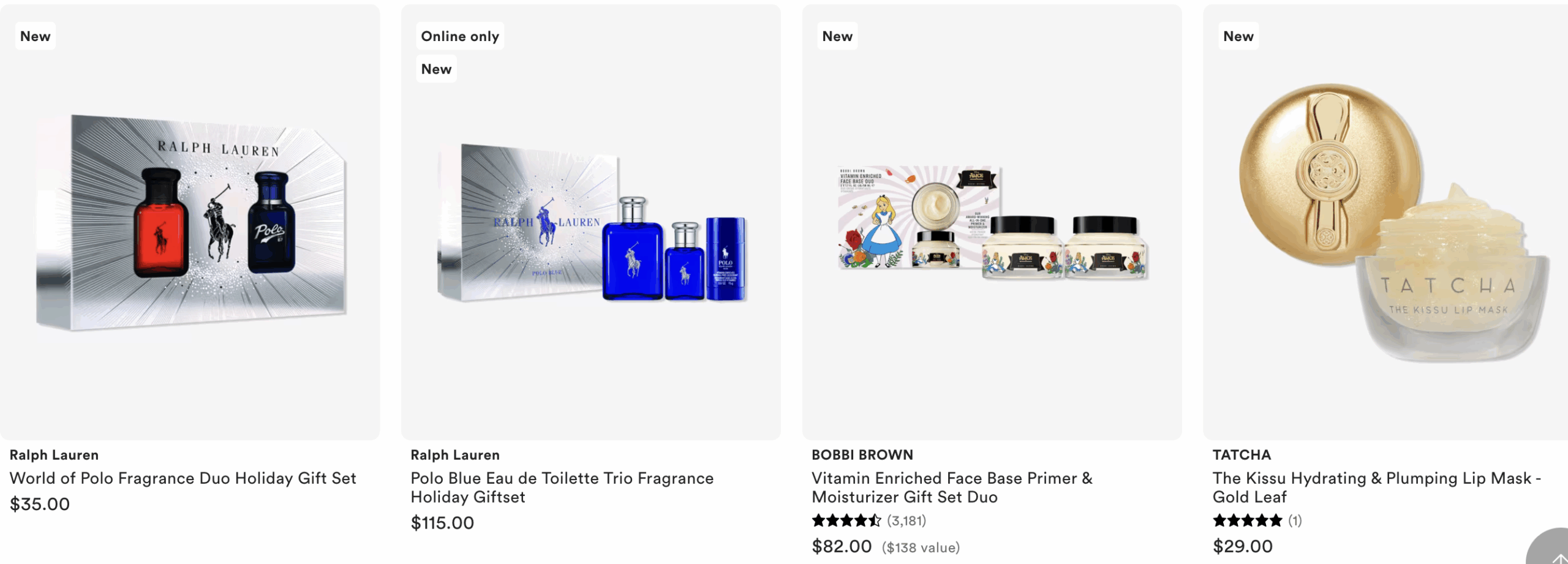This screenshot has width=1568, height=564.
Task: Click the BOBBI BROWN brand name
Action: click(x=862, y=455)
